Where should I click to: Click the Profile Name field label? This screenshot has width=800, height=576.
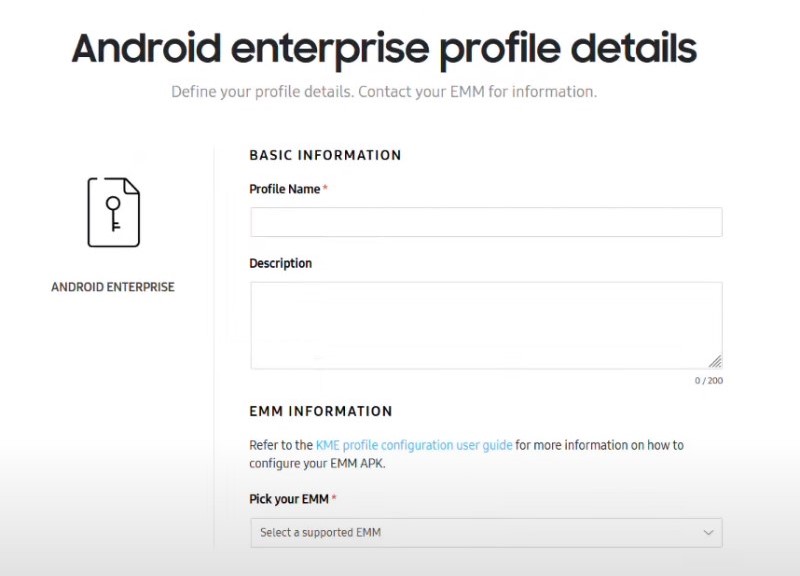(x=284, y=189)
